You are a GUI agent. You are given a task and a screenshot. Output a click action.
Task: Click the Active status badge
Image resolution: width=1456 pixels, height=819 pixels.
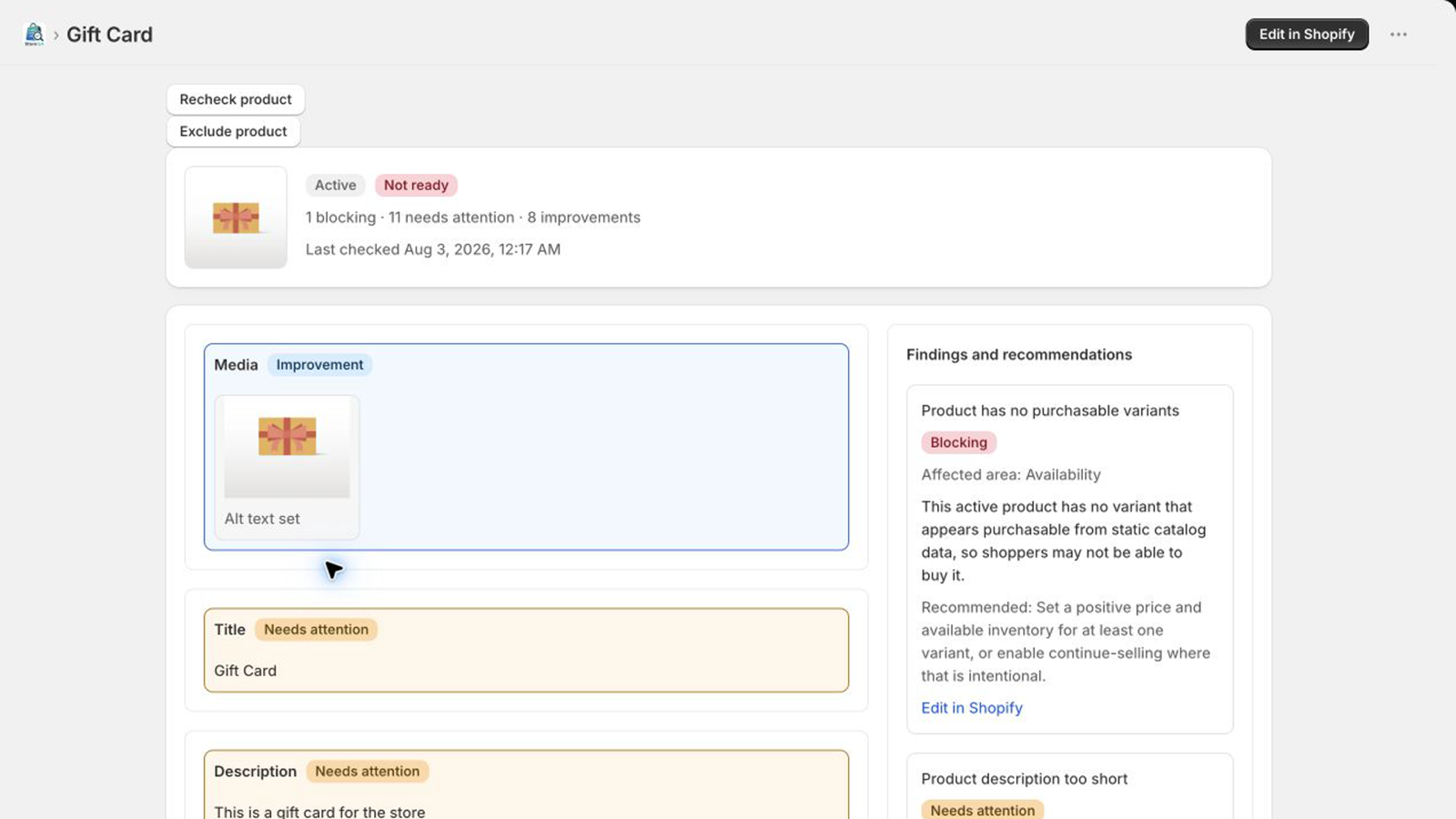(336, 185)
